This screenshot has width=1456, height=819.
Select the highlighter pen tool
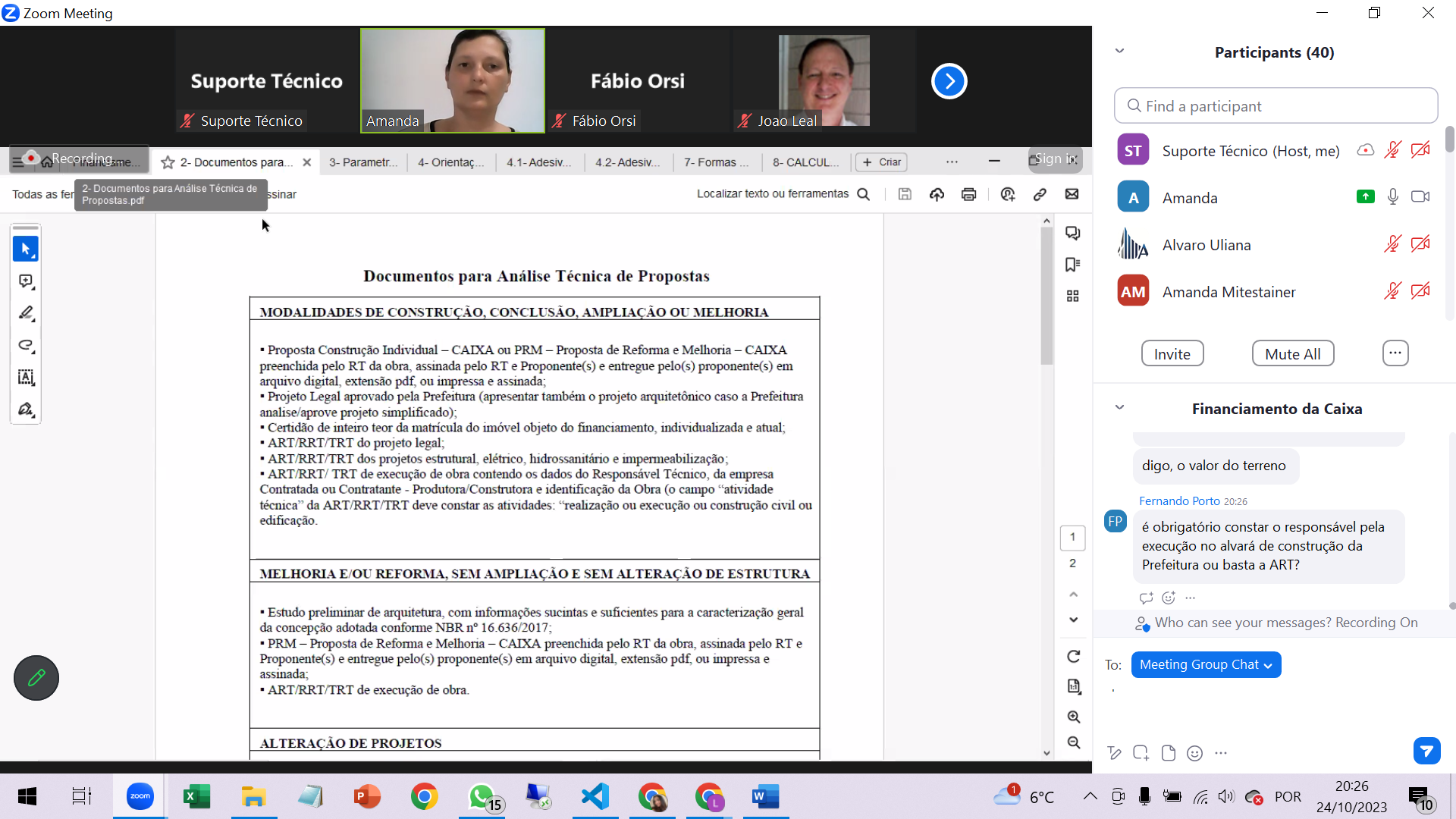pos(26,313)
